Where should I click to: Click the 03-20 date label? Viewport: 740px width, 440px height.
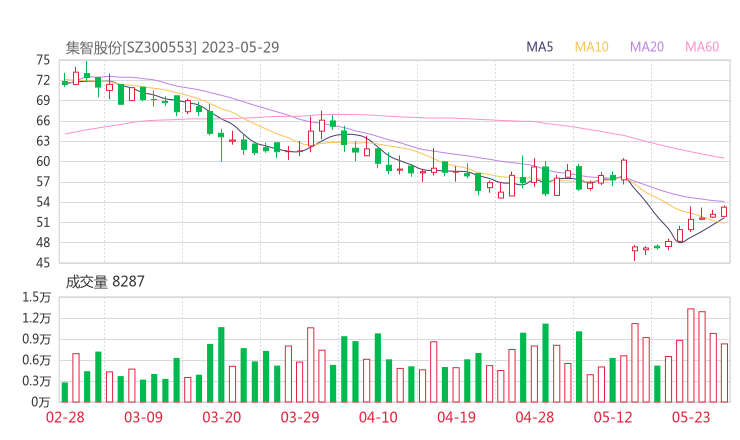pos(222,417)
